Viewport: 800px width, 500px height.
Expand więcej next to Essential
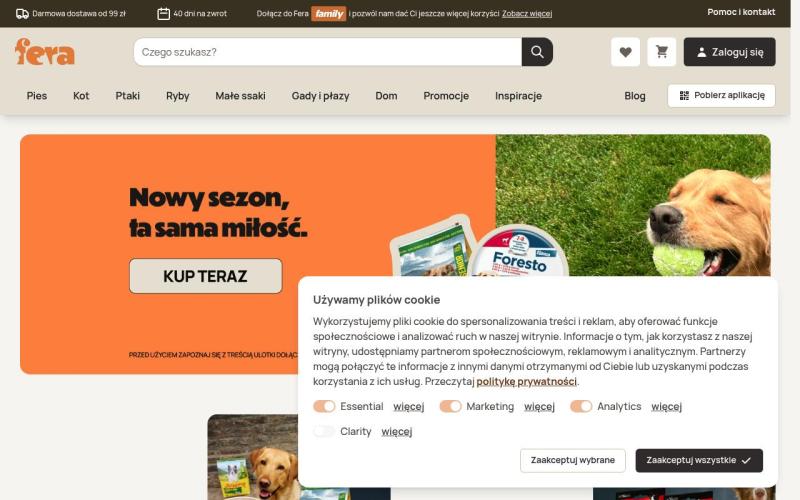click(409, 407)
